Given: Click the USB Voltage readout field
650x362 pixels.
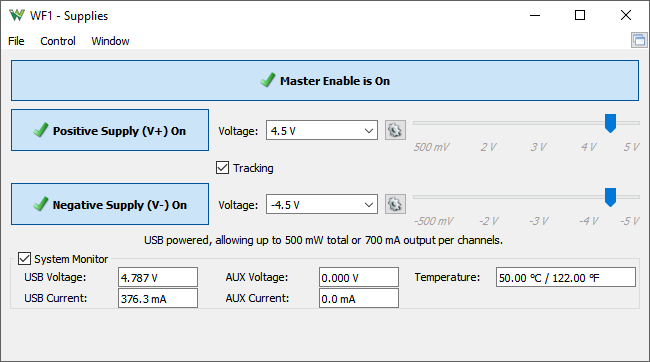Looking at the screenshot, I should (158, 277).
